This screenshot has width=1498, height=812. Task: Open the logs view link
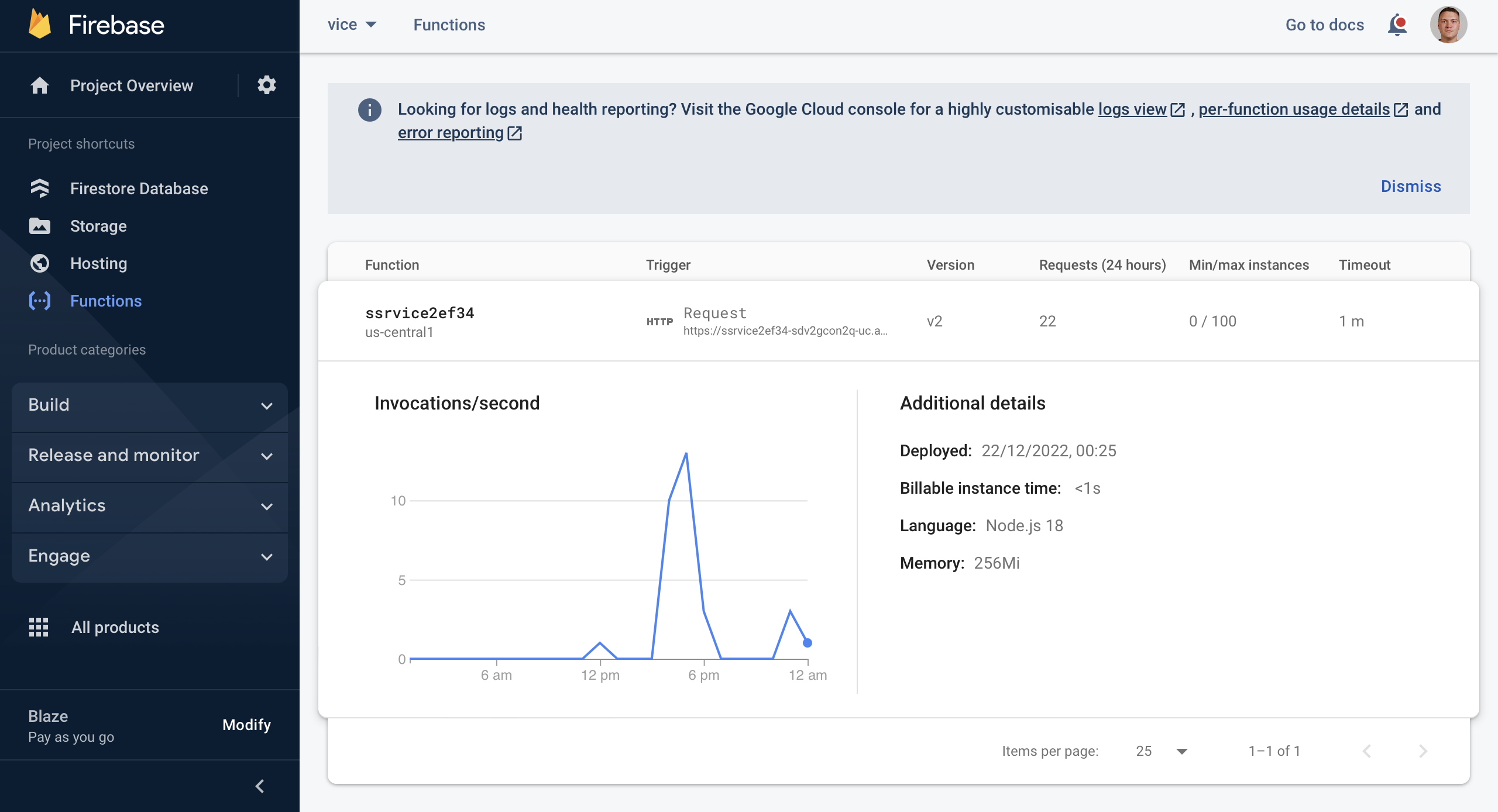1132,109
